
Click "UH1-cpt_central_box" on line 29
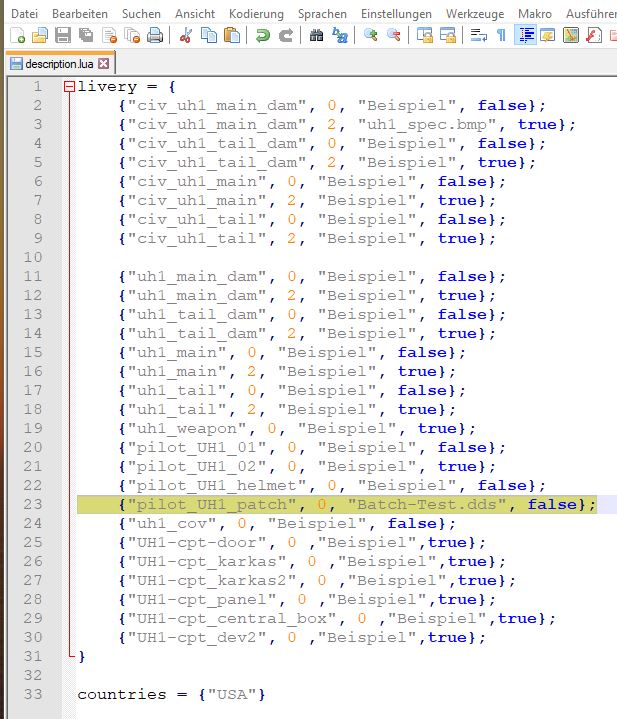pyautogui.click(x=232, y=618)
